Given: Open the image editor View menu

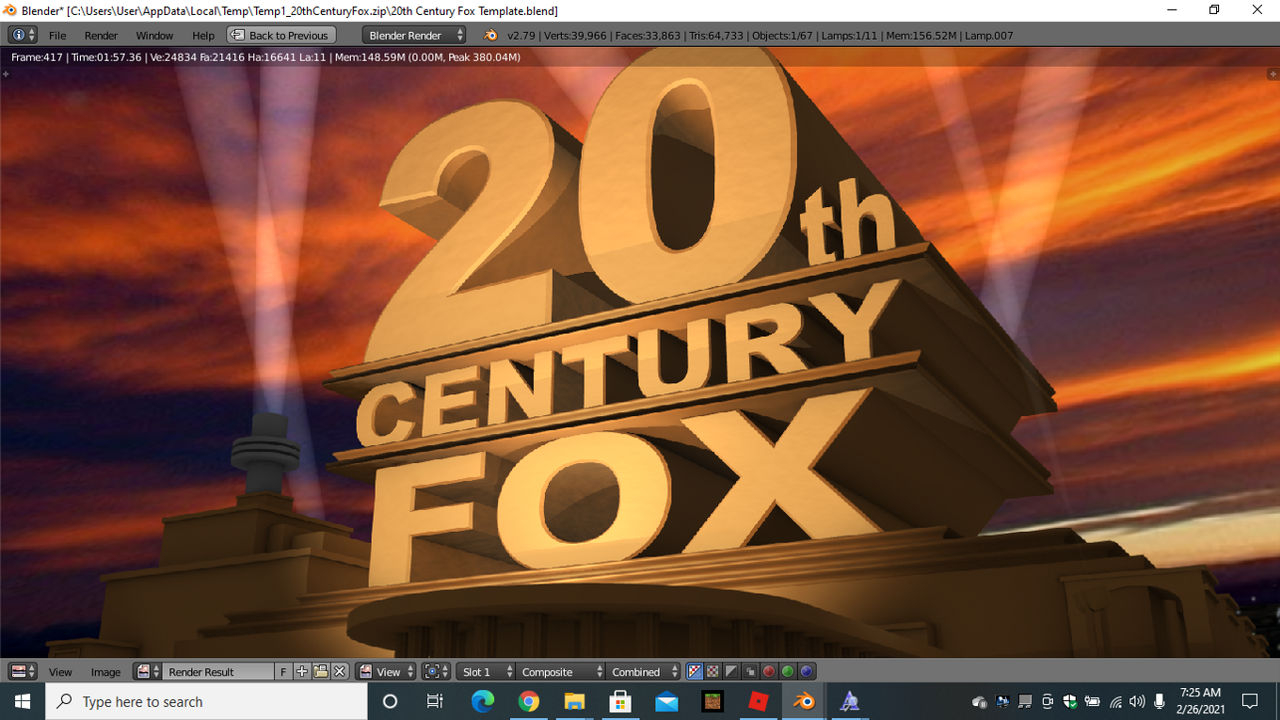Looking at the screenshot, I should pos(61,672).
